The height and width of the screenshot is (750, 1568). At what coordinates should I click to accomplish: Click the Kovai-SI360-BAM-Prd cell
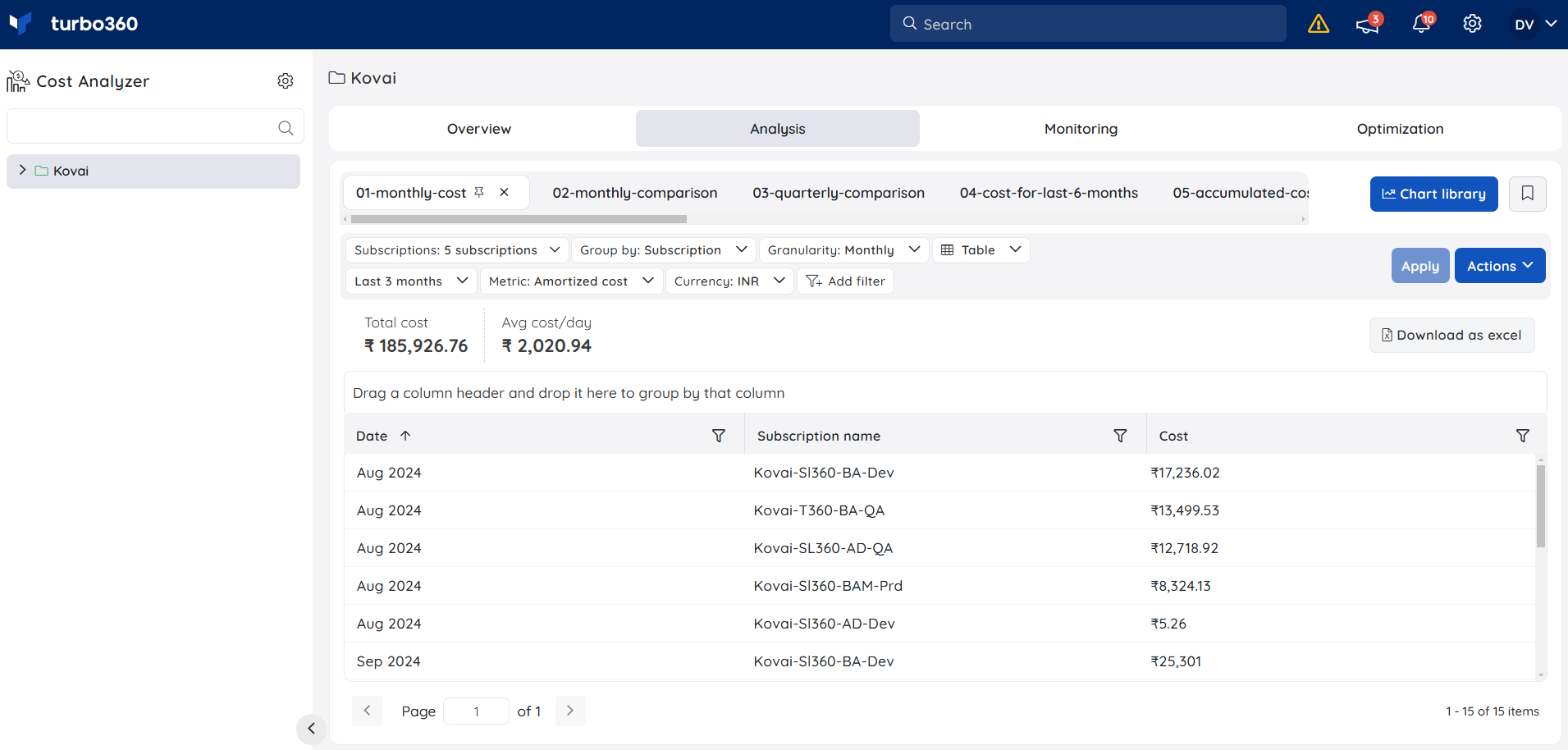coord(828,586)
